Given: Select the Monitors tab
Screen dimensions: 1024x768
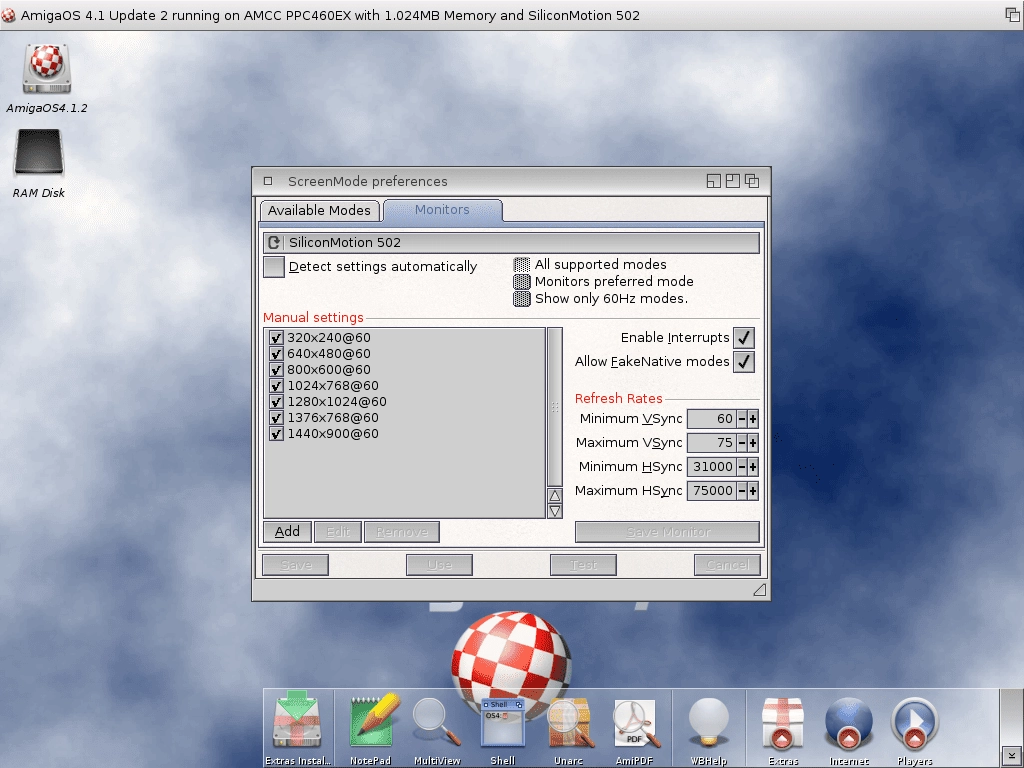Looking at the screenshot, I should (x=443, y=210).
